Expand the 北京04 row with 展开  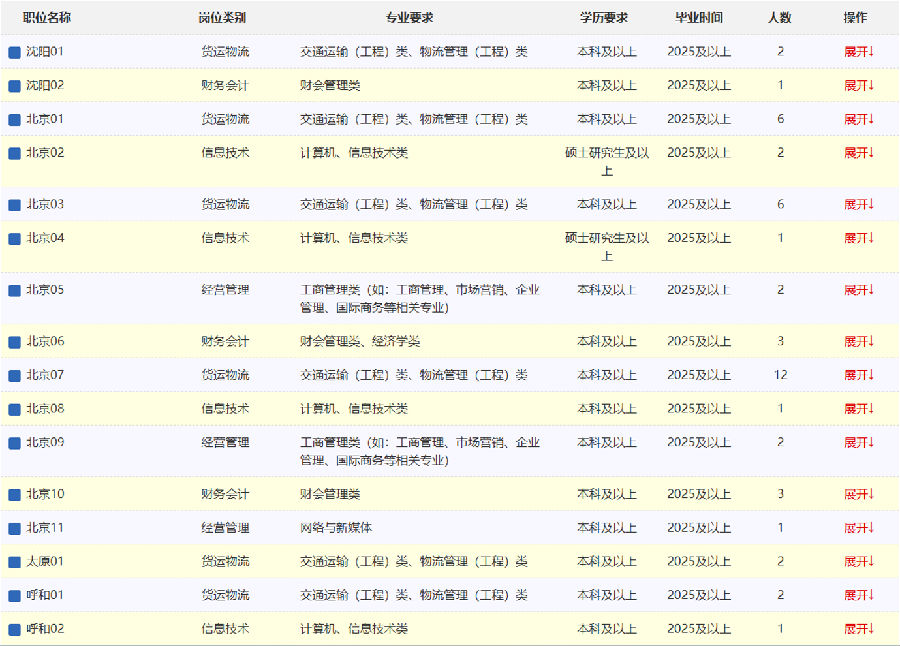click(x=859, y=238)
